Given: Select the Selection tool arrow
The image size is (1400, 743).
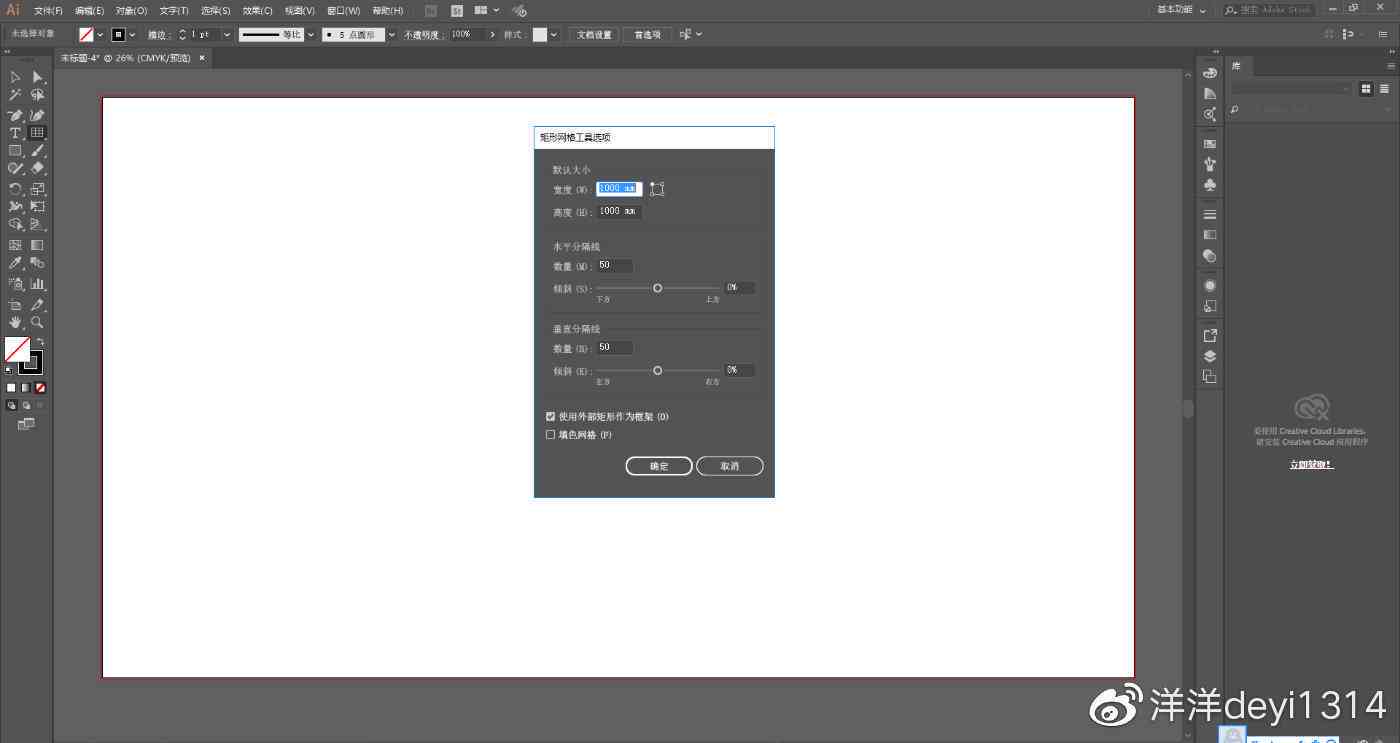Looking at the screenshot, I should point(15,77).
